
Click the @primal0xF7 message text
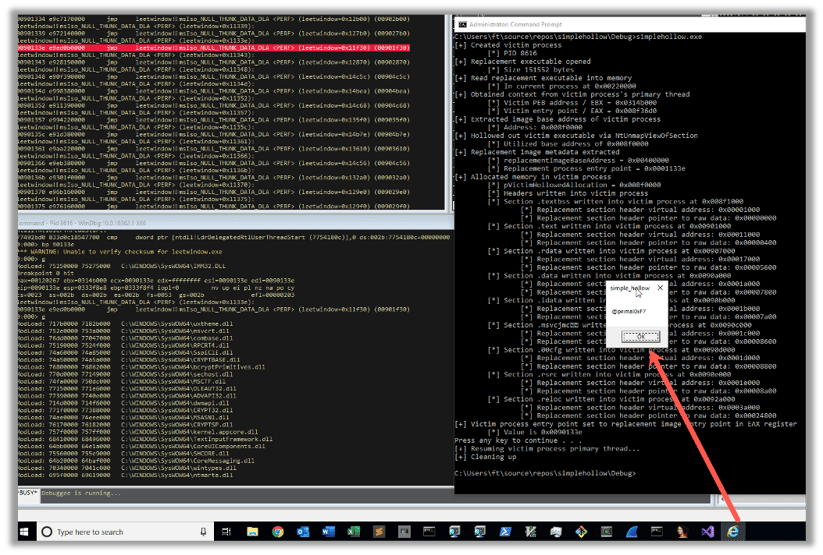click(628, 311)
